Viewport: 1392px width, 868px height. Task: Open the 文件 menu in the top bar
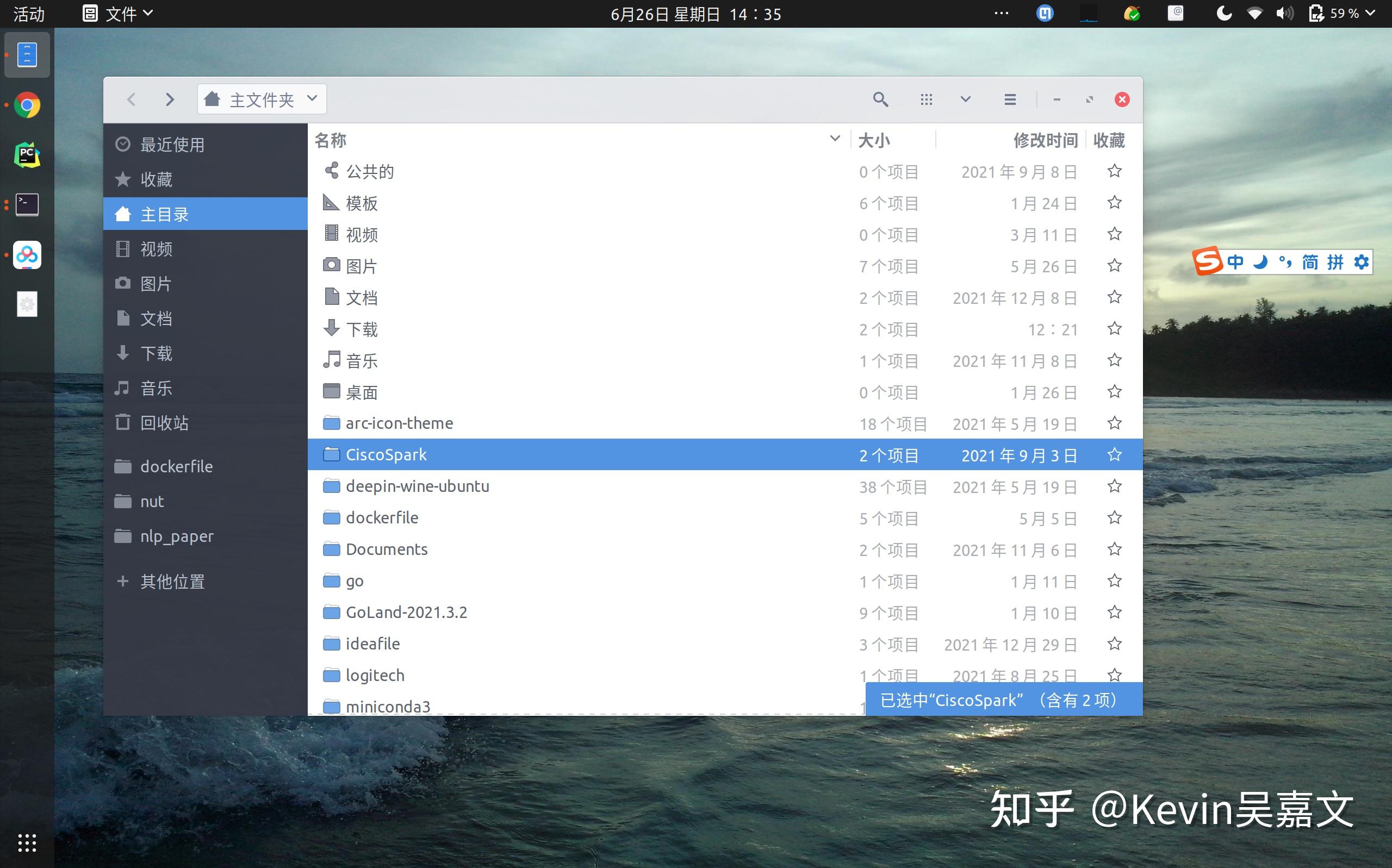coord(121,13)
